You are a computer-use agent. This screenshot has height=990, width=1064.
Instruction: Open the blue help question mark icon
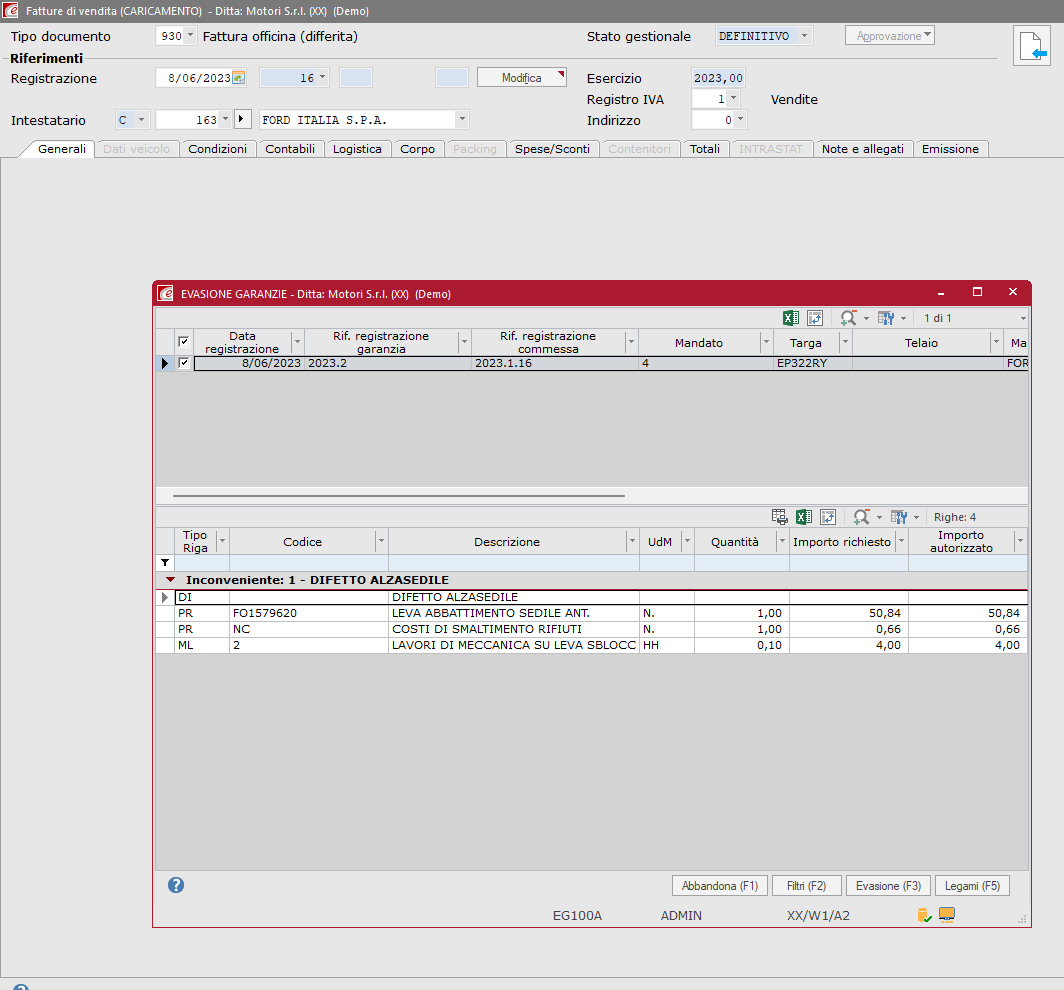176,885
